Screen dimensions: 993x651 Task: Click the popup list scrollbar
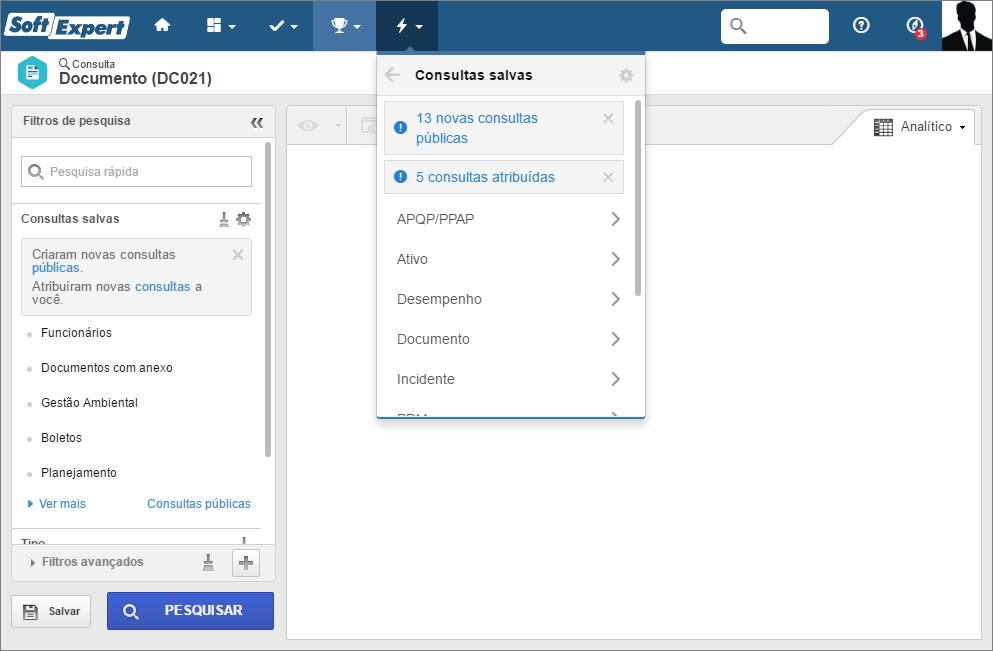point(638,198)
